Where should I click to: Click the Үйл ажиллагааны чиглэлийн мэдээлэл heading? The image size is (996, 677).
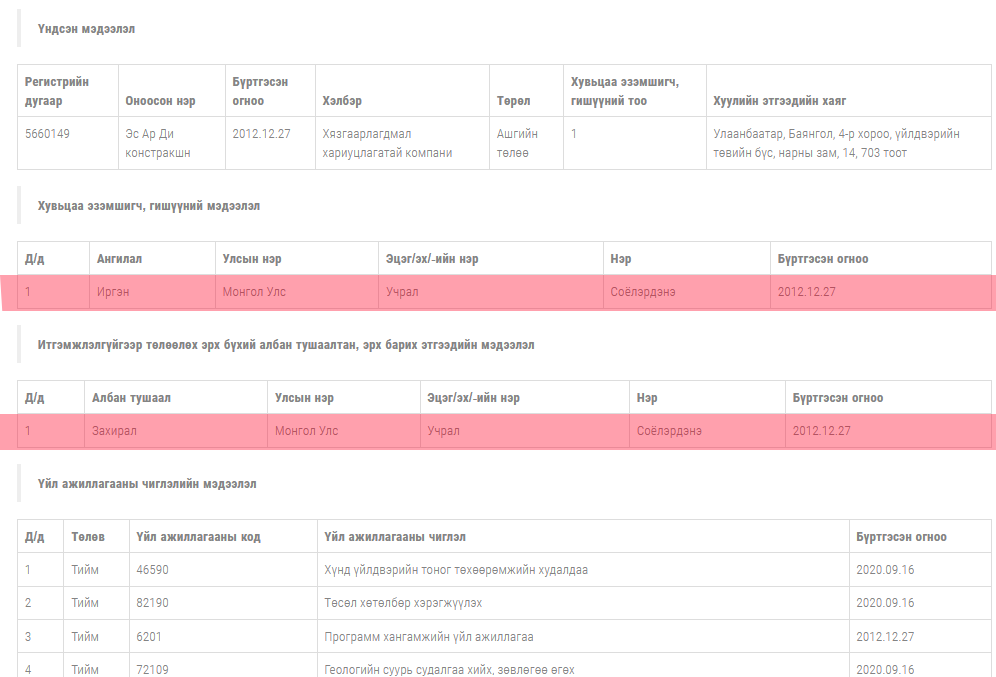[147, 484]
